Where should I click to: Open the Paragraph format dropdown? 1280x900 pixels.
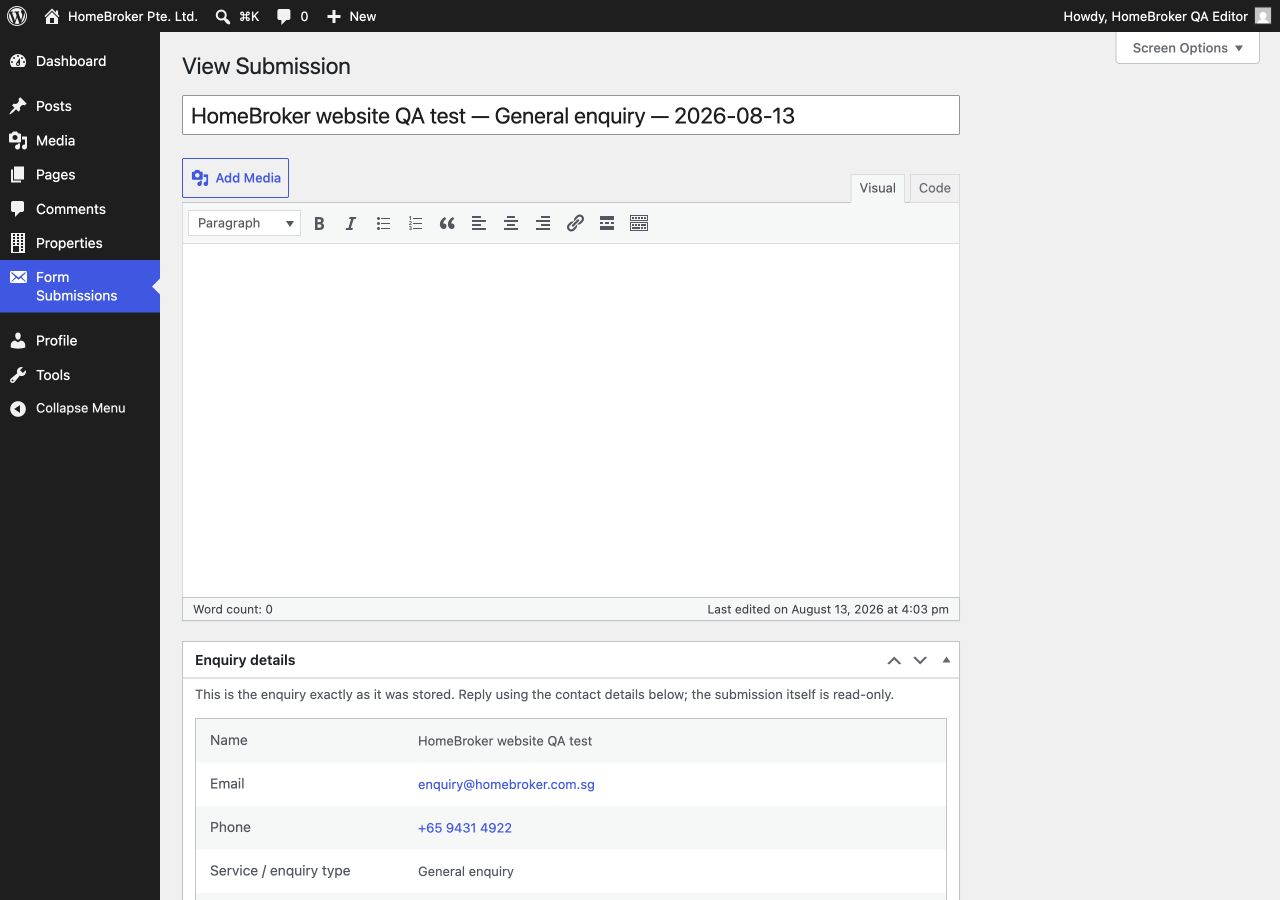[x=244, y=223]
